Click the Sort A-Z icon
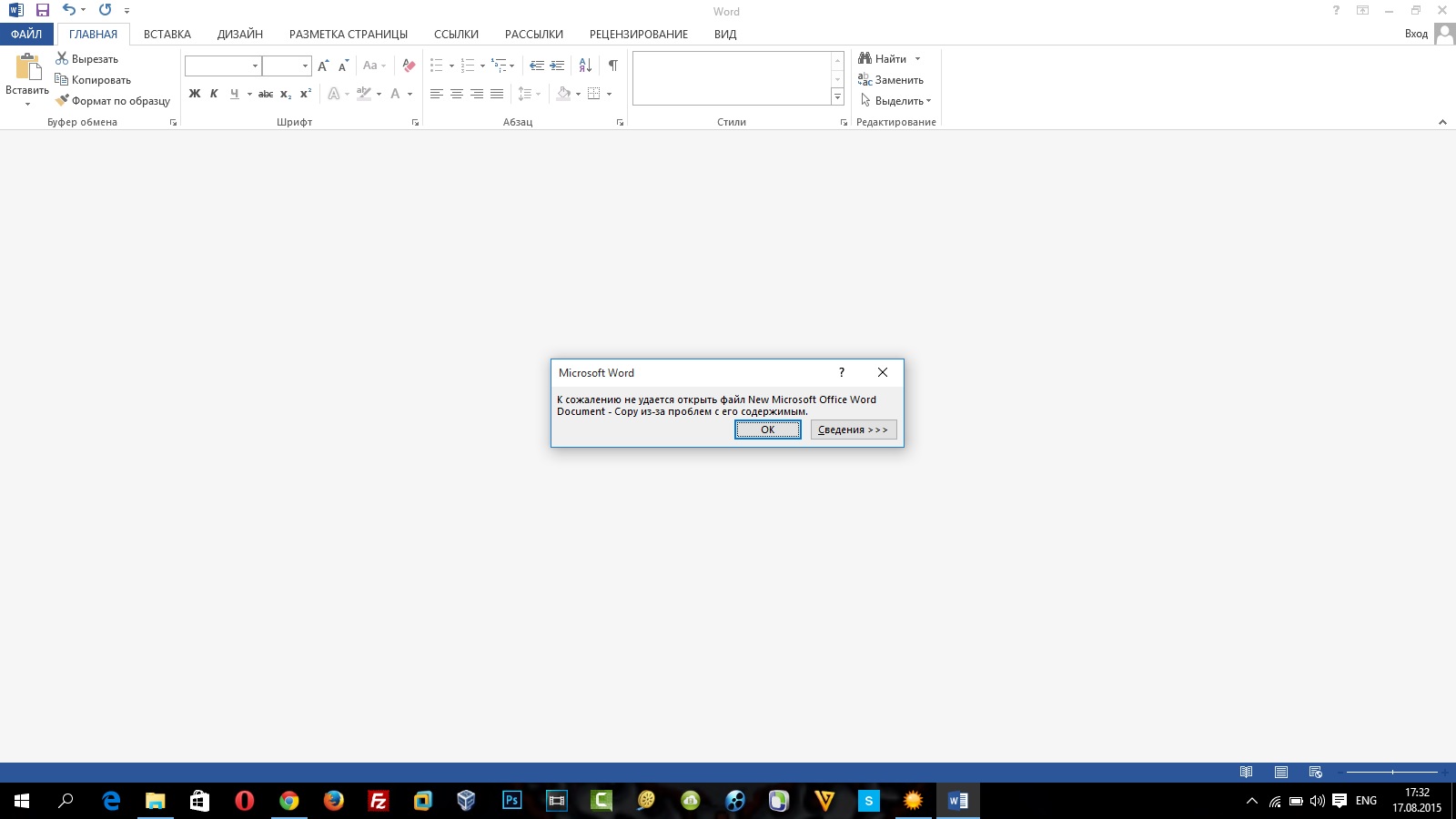The height and width of the screenshot is (819, 1456). point(585,66)
